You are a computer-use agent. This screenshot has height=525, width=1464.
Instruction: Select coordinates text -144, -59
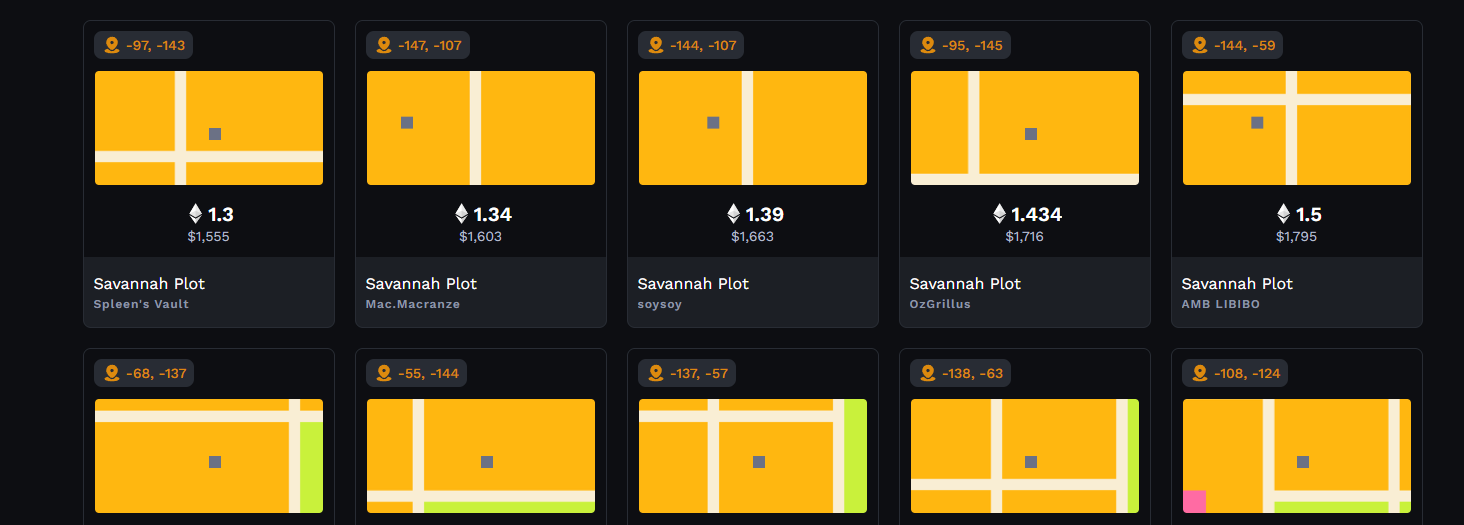[x=1243, y=45]
